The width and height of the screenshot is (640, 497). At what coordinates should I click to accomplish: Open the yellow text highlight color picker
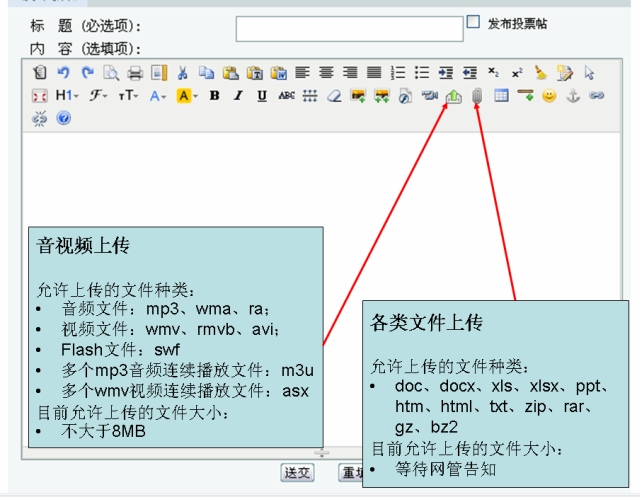186,96
